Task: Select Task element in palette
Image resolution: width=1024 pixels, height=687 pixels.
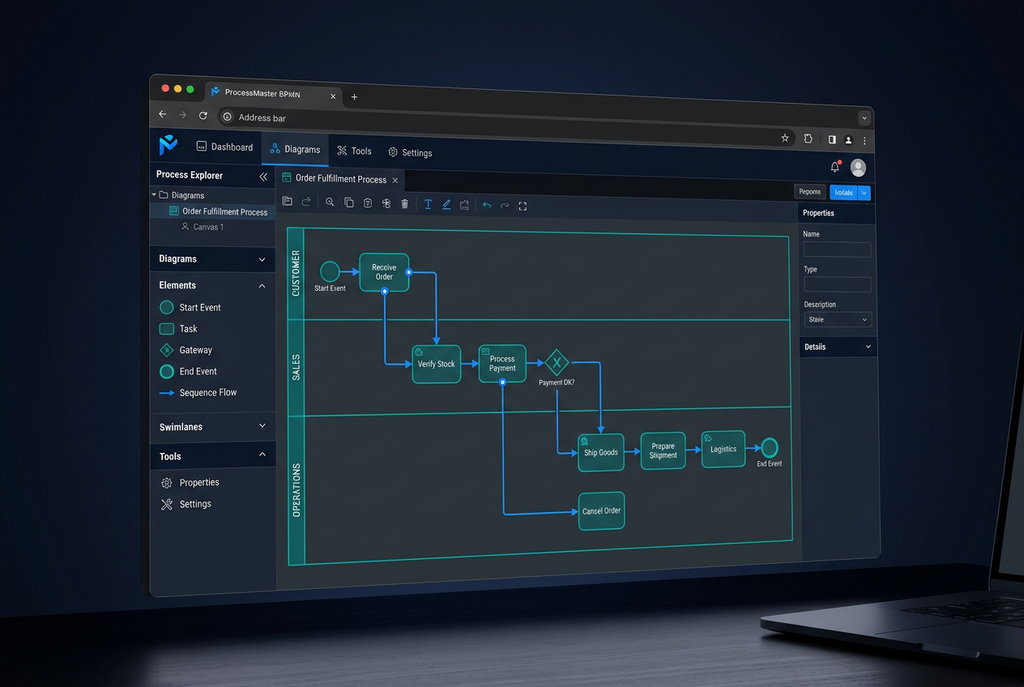Action: tap(178, 328)
